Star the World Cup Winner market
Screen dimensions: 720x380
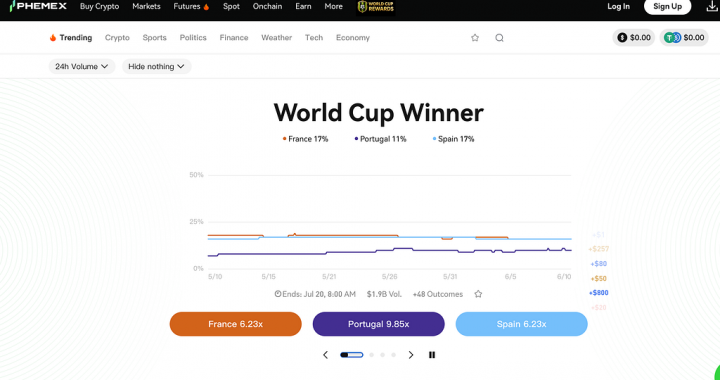(x=478, y=294)
